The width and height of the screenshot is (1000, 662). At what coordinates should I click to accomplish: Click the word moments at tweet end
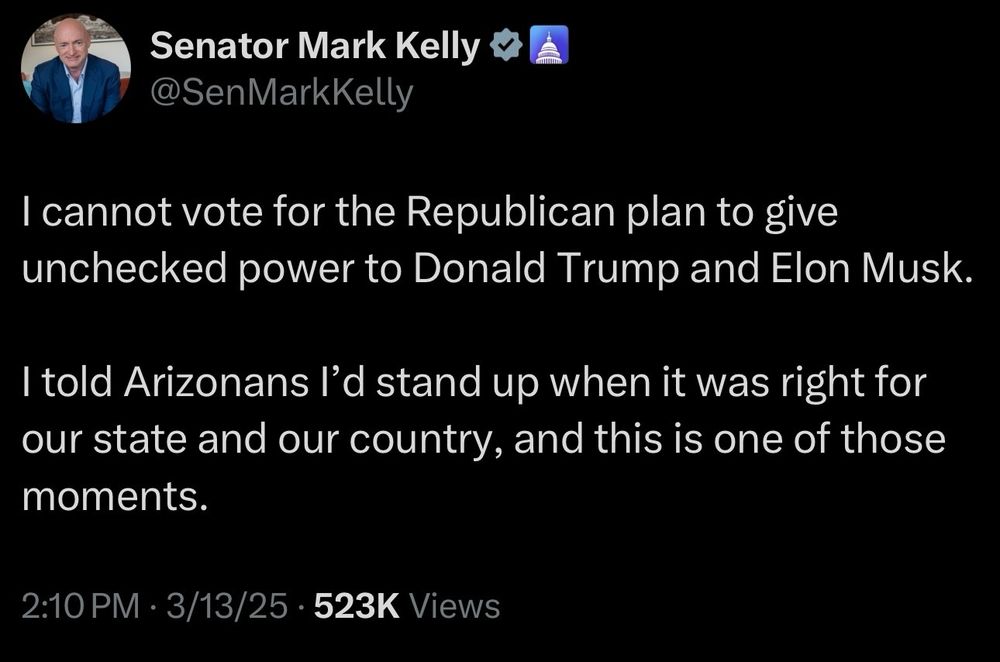click(x=114, y=495)
